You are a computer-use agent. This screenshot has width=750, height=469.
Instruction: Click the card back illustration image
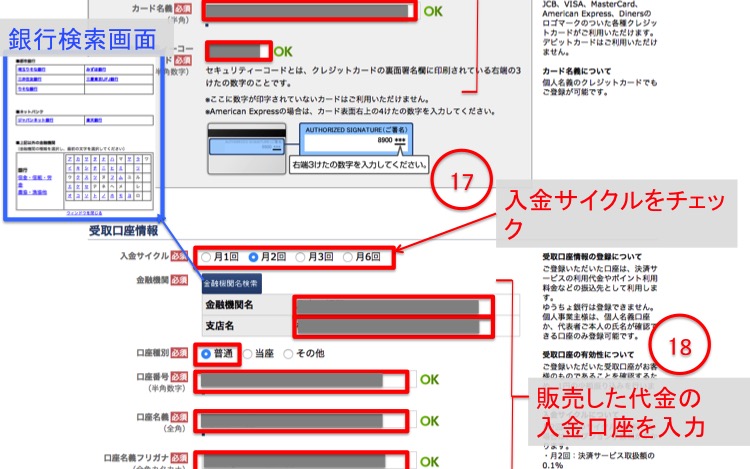tap(247, 148)
